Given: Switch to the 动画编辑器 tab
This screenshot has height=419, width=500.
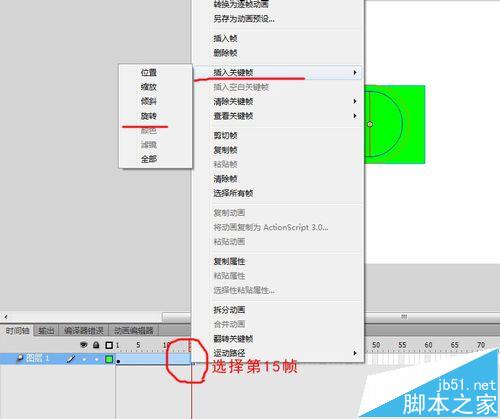Looking at the screenshot, I should 134,331.
